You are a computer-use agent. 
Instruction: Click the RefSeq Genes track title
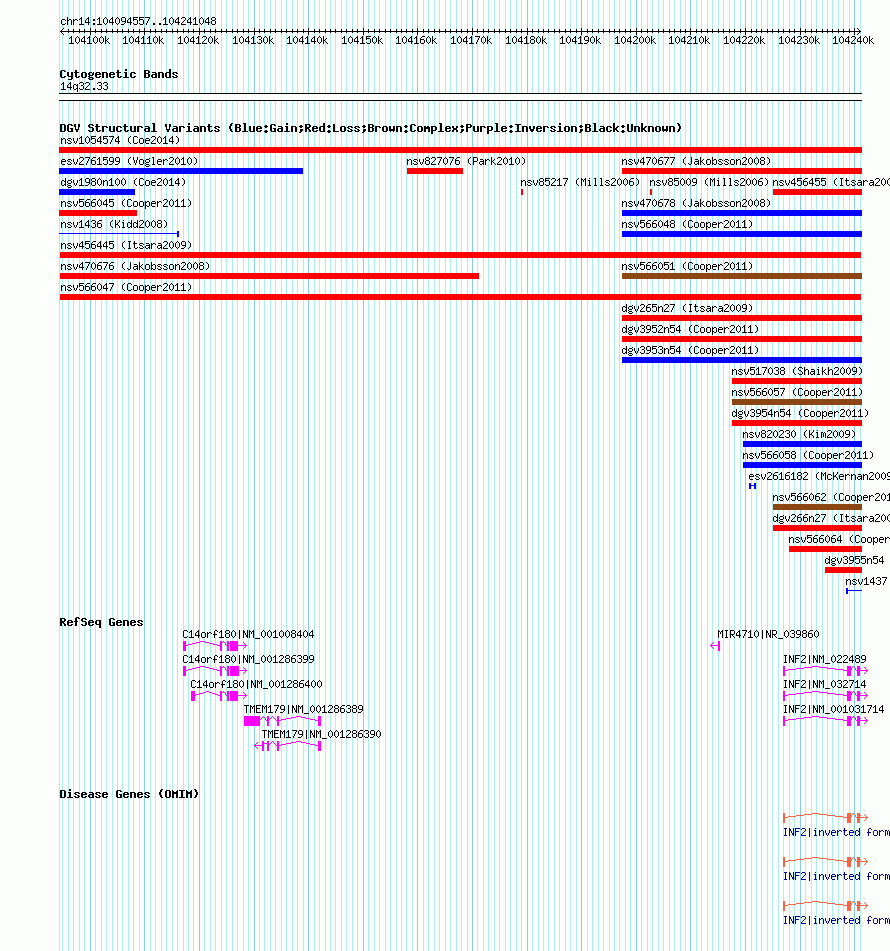(x=101, y=622)
